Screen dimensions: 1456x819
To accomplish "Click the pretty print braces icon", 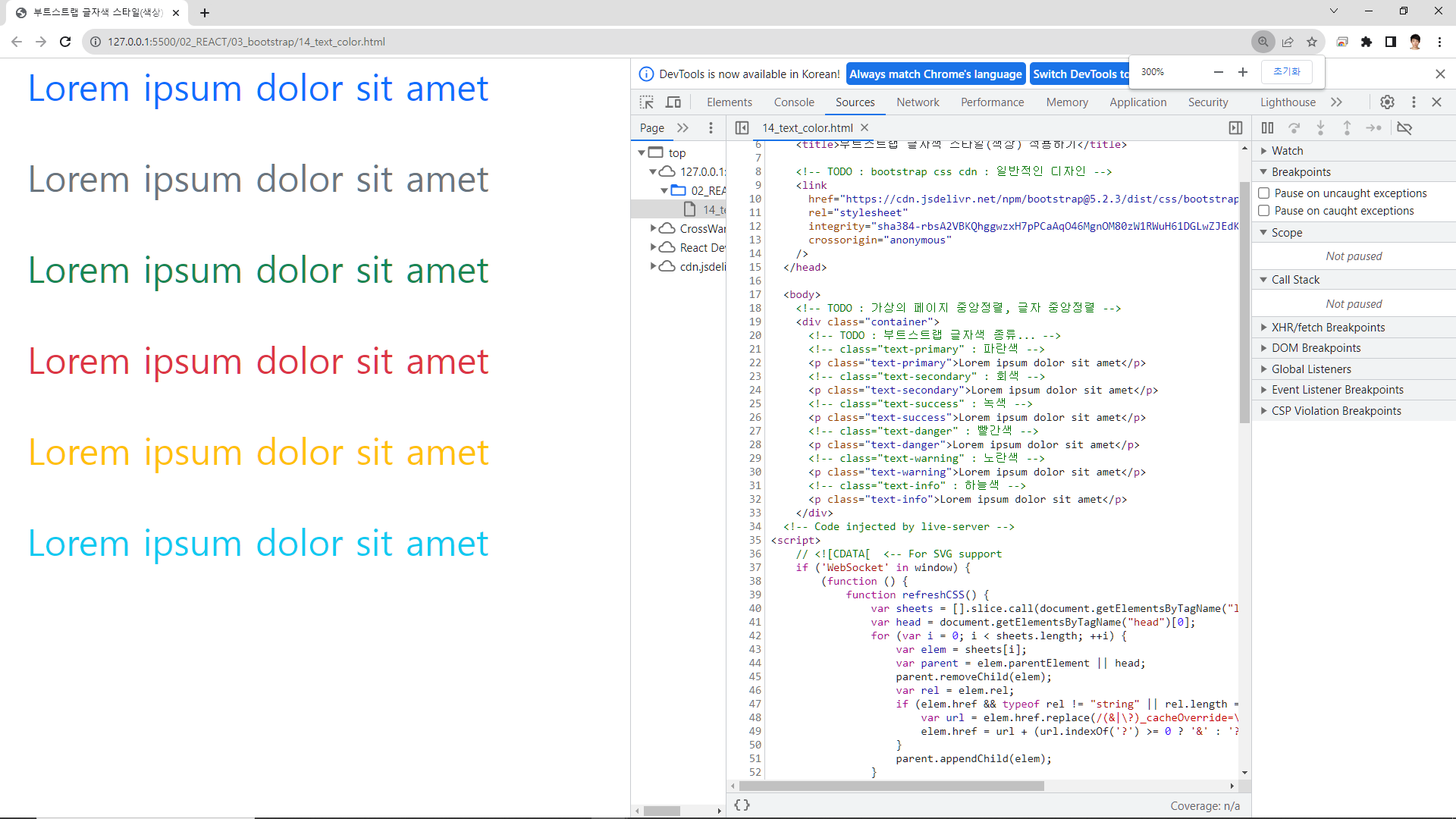I will pos(742,805).
